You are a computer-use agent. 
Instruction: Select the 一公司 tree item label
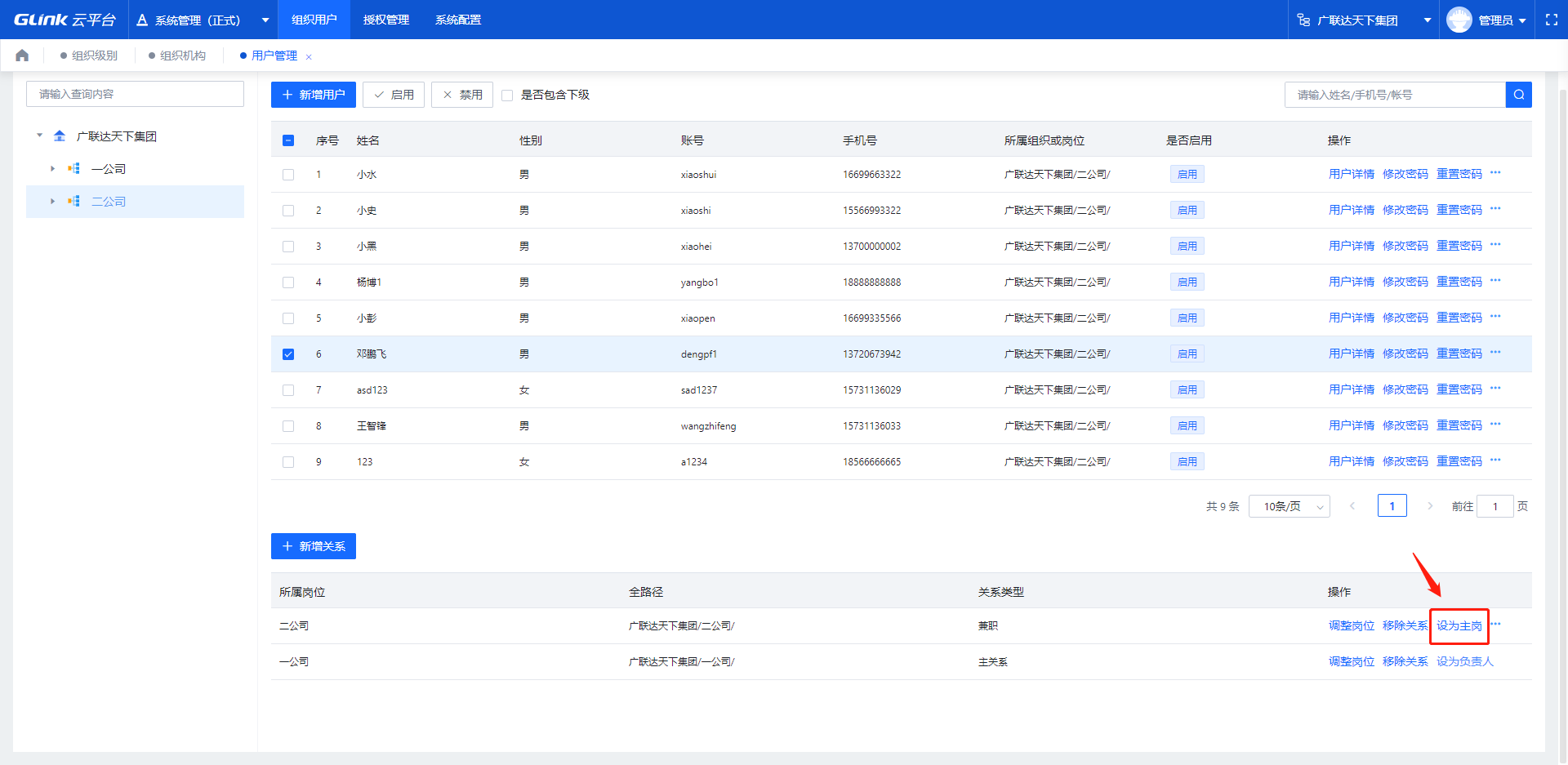[x=109, y=168]
